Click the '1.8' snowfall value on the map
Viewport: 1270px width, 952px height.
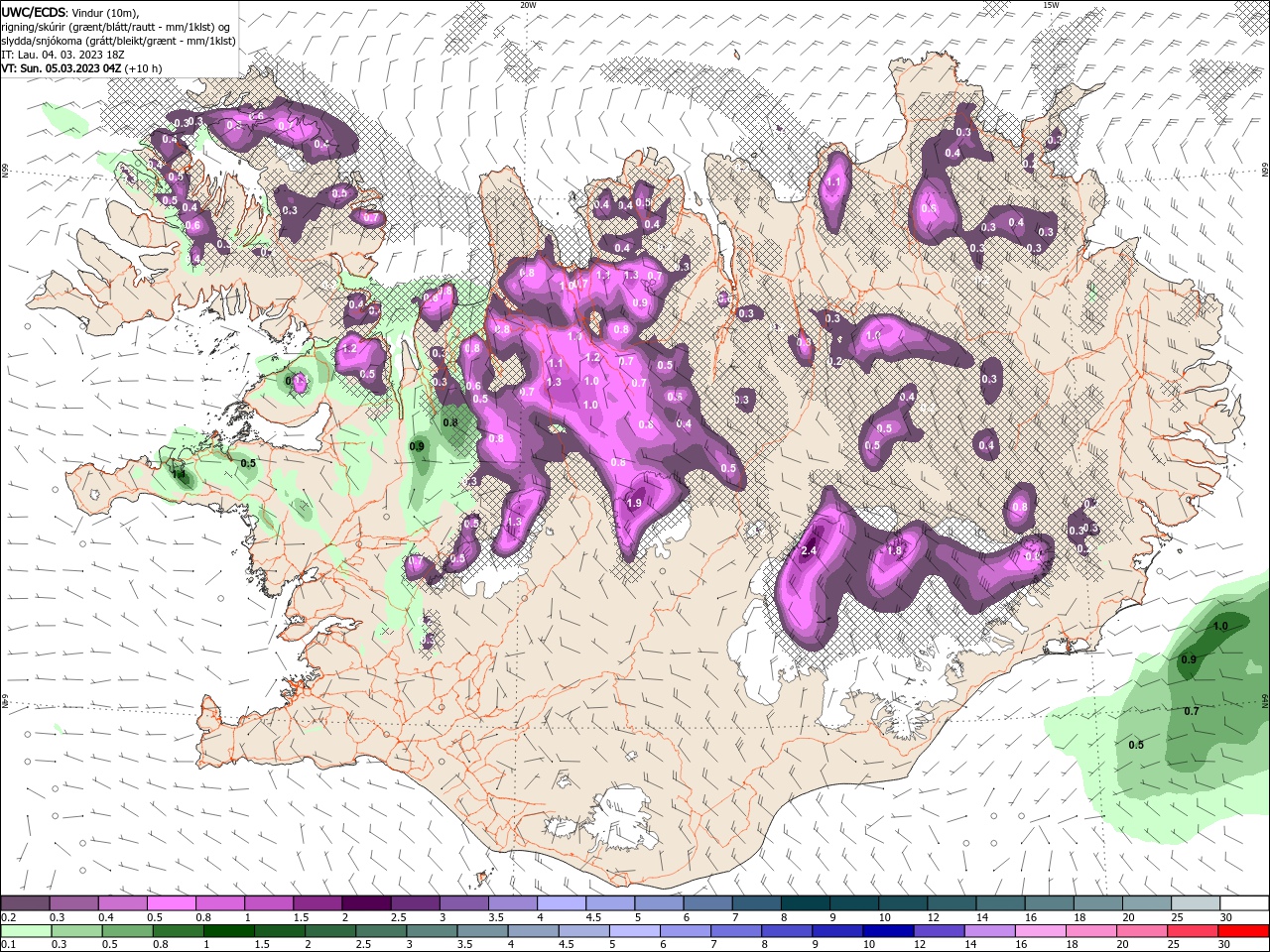point(893,550)
